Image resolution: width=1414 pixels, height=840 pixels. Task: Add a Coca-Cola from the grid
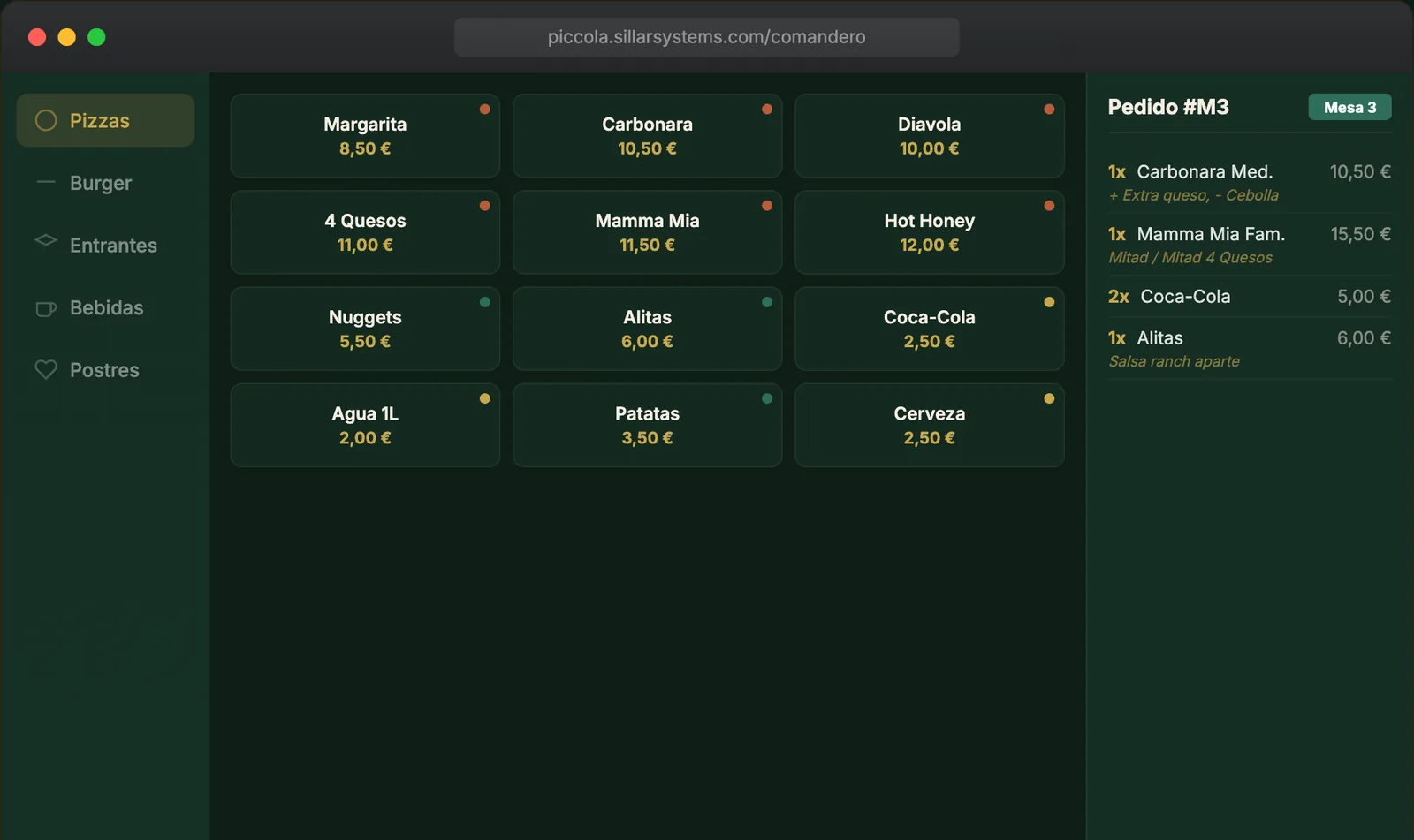pos(929,329)
